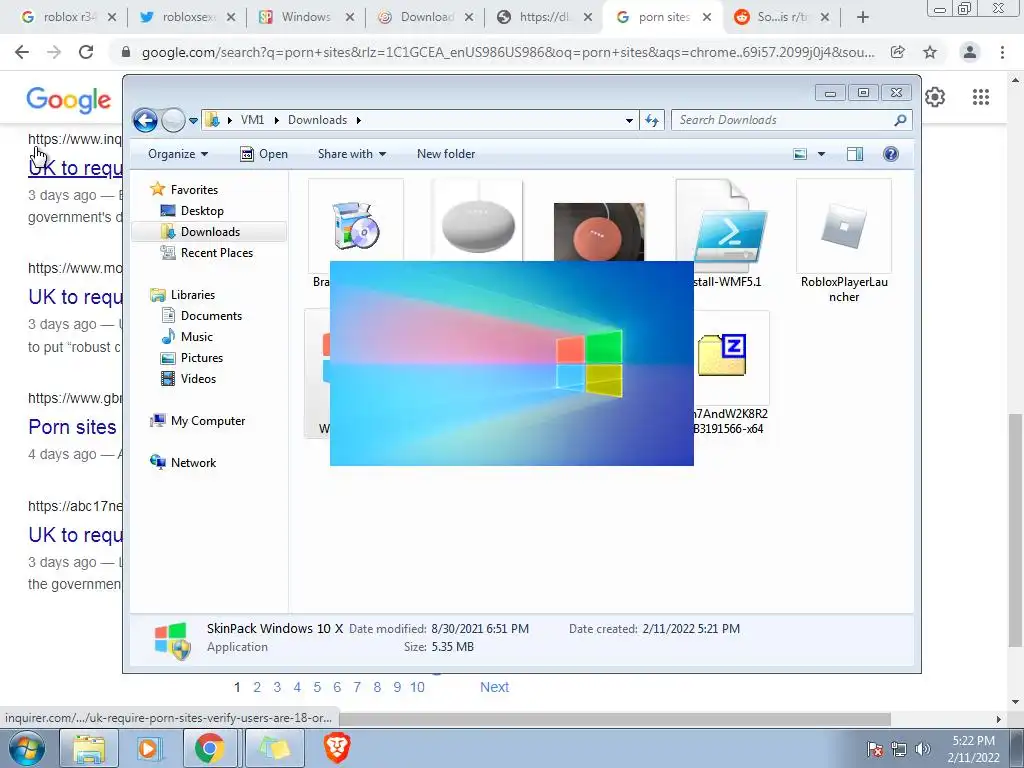
Task: Launch Brave browser from the taskbar
Action: tap(337, 748)
